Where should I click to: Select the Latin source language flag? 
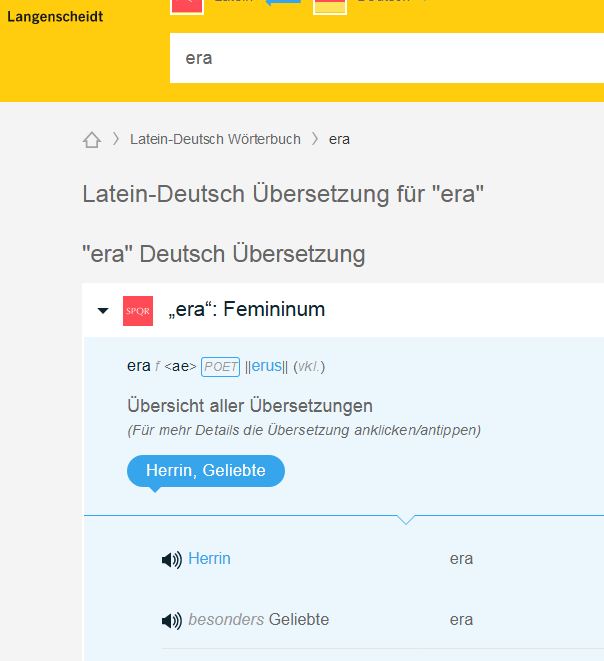click(185, 4)
